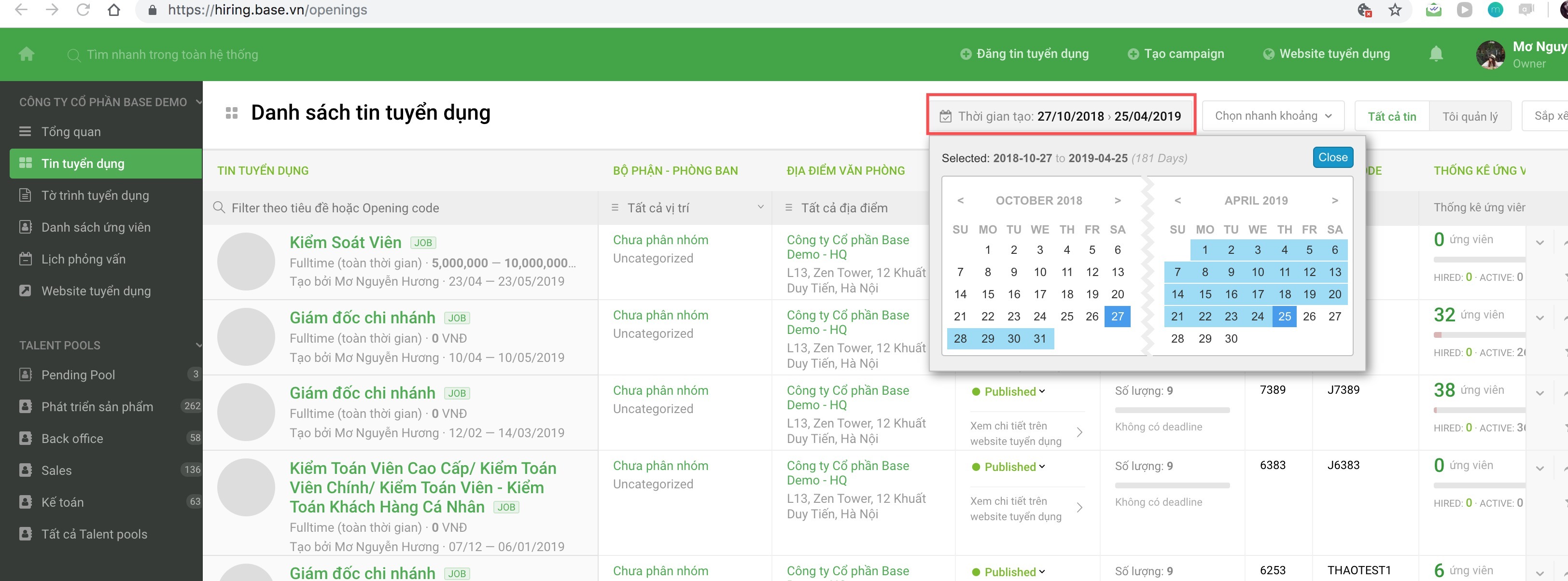The height and width of the screenshot is (581, 1568).
Task: Focus the Filter theo tiêu đề field
Action: (401, 208)
